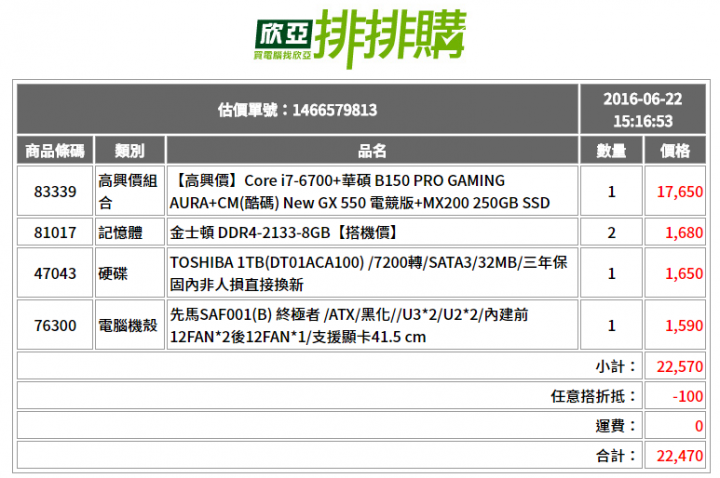Viewport: 720px width, 478px height.
Task: Click 金士頓 DDR4-2133-8GB product name
Action: click(285, 232)
